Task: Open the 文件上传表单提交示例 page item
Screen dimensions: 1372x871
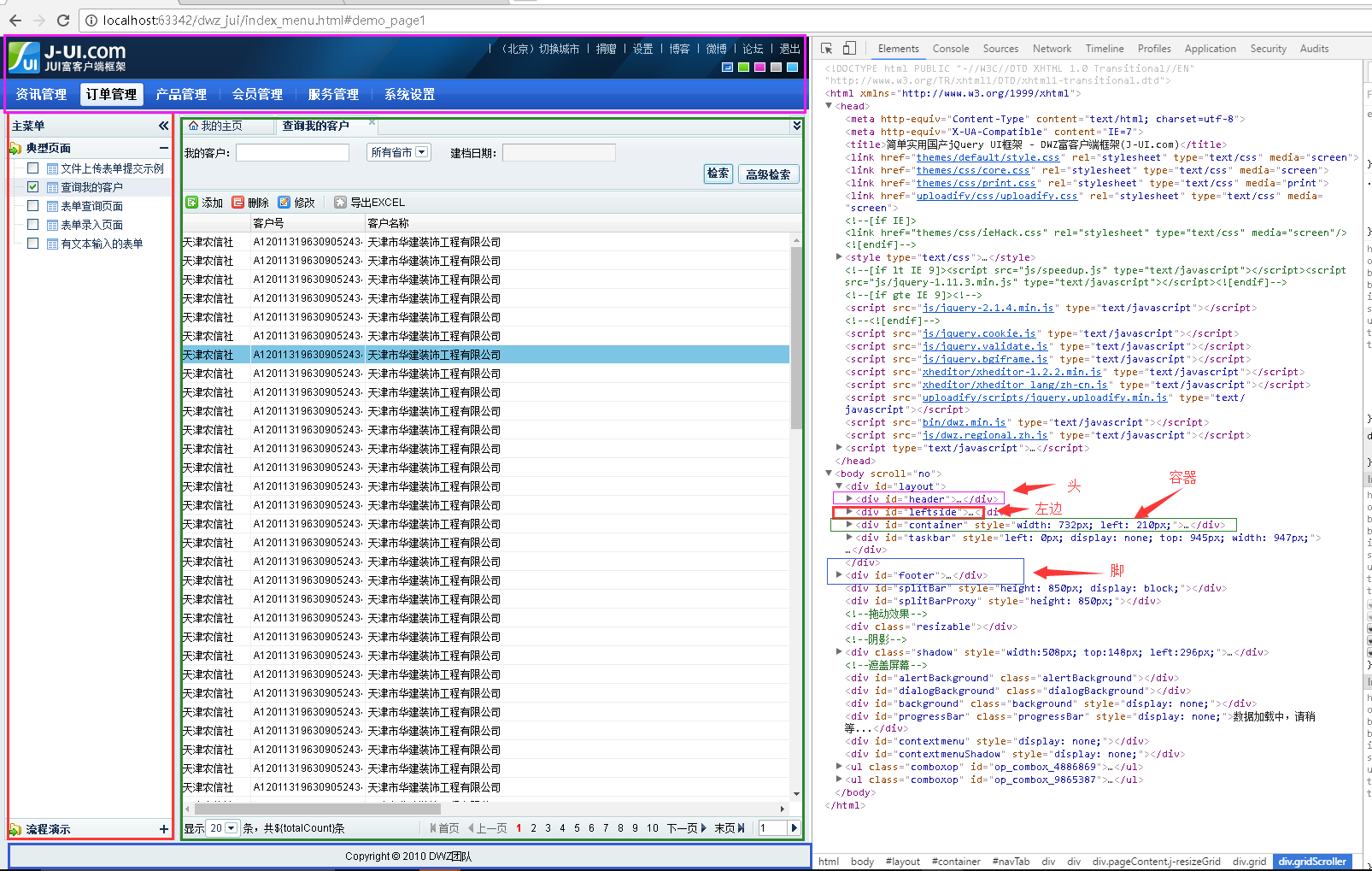Action: (x=112, y=168)
